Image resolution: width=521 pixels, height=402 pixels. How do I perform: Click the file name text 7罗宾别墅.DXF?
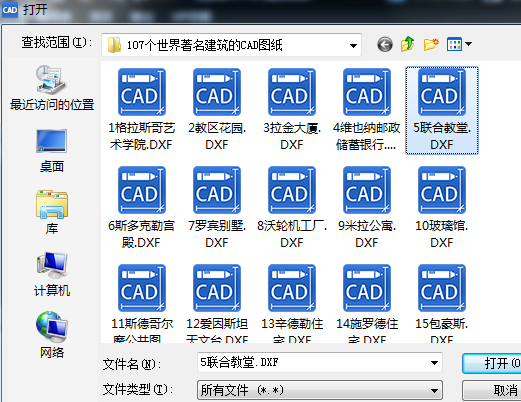217,234
